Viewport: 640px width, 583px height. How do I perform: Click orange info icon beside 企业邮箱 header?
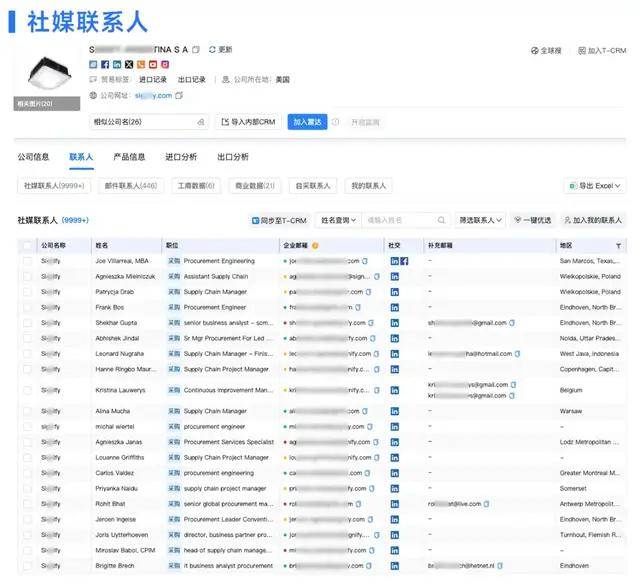[x=315, y=245]
